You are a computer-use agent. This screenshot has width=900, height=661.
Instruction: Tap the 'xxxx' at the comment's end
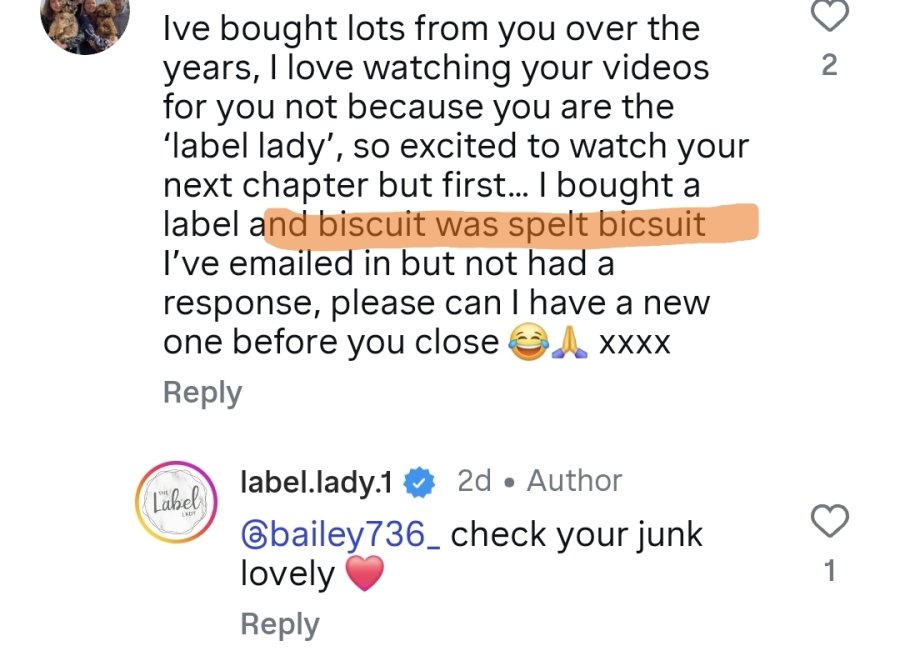[x=634, y=343]
